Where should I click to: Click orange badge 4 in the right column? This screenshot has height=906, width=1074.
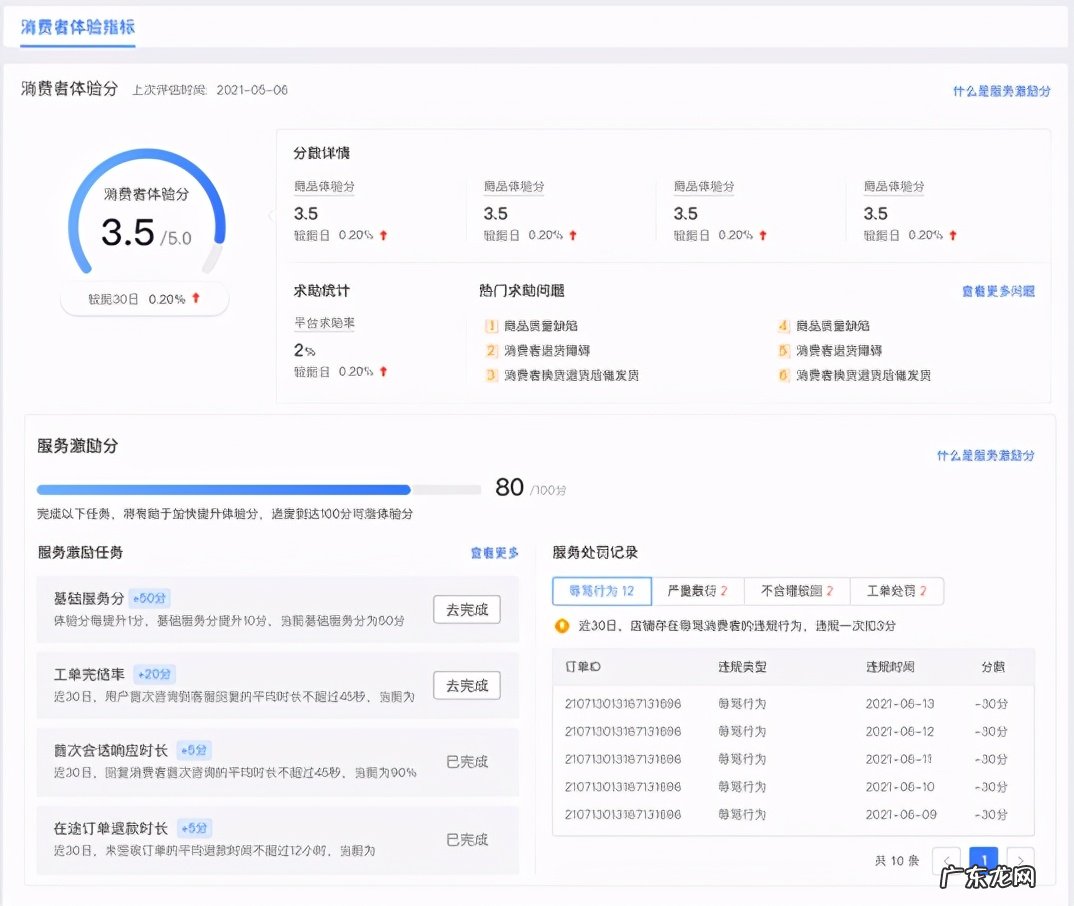pos(783,325)
